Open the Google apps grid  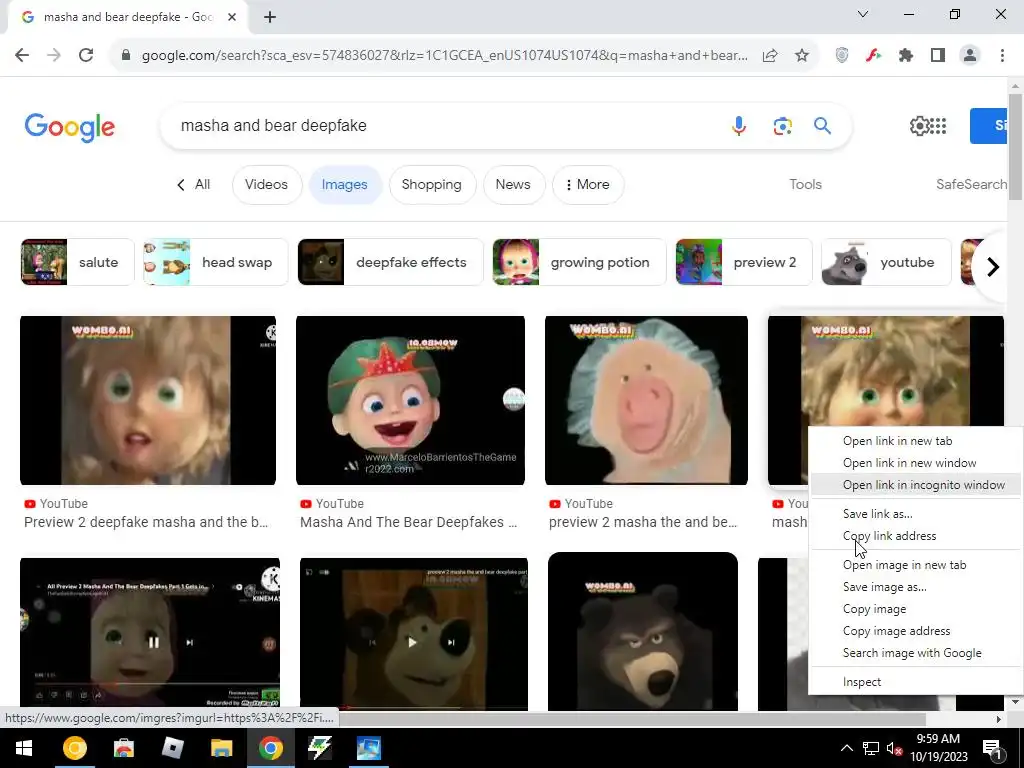[x=938, y=125]
